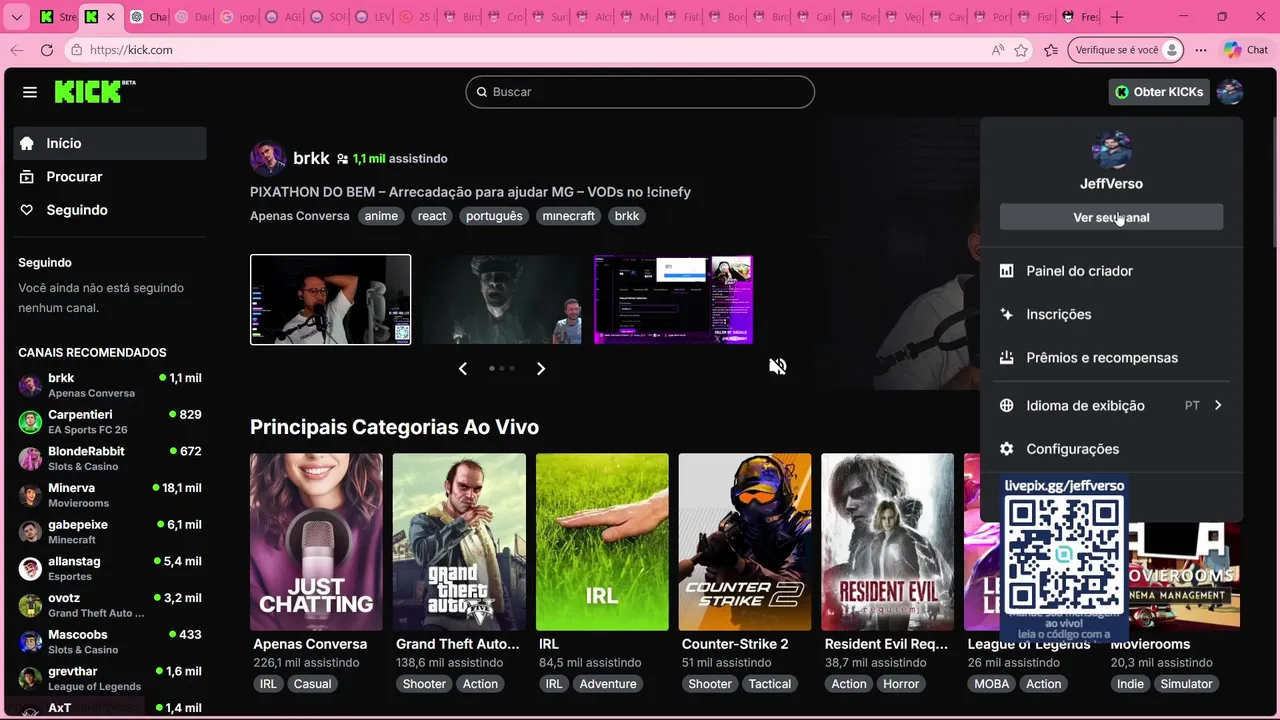Click the brkk streamer name

[311, 158]
